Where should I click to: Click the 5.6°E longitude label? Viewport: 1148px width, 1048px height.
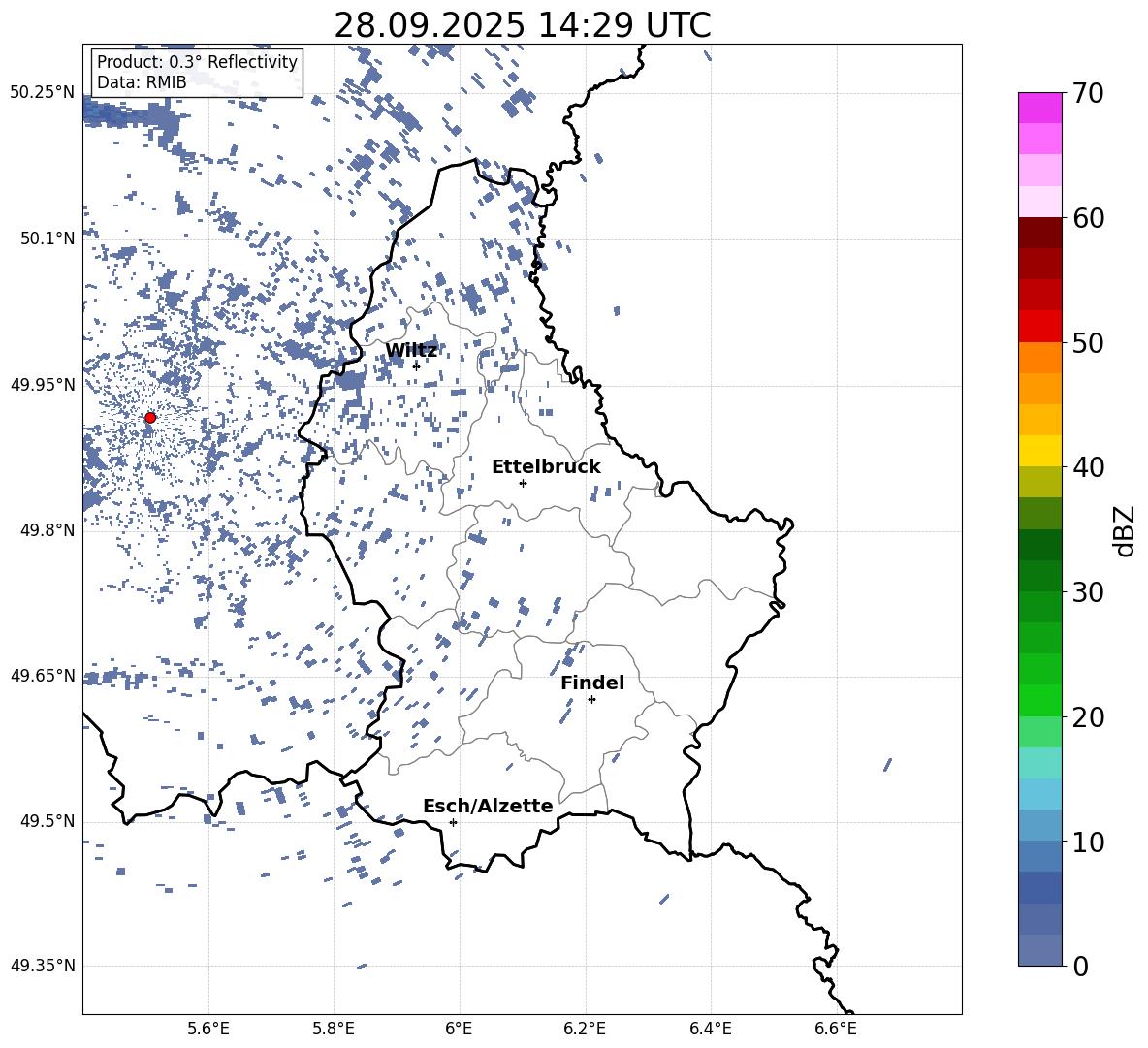click(208, 1029)
